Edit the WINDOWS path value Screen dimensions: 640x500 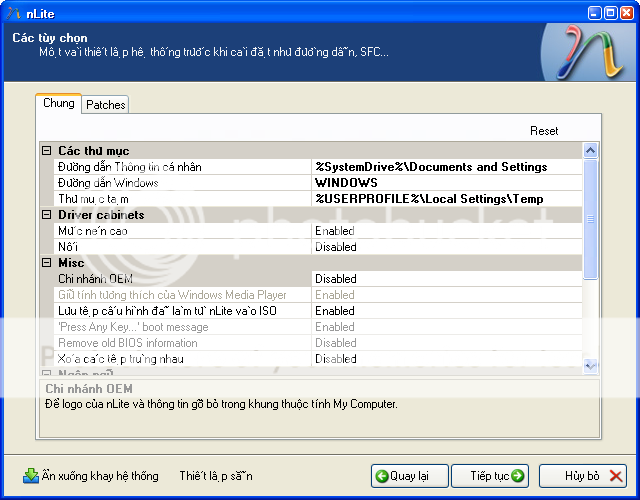pyautogui.click(x=447, y=183)
